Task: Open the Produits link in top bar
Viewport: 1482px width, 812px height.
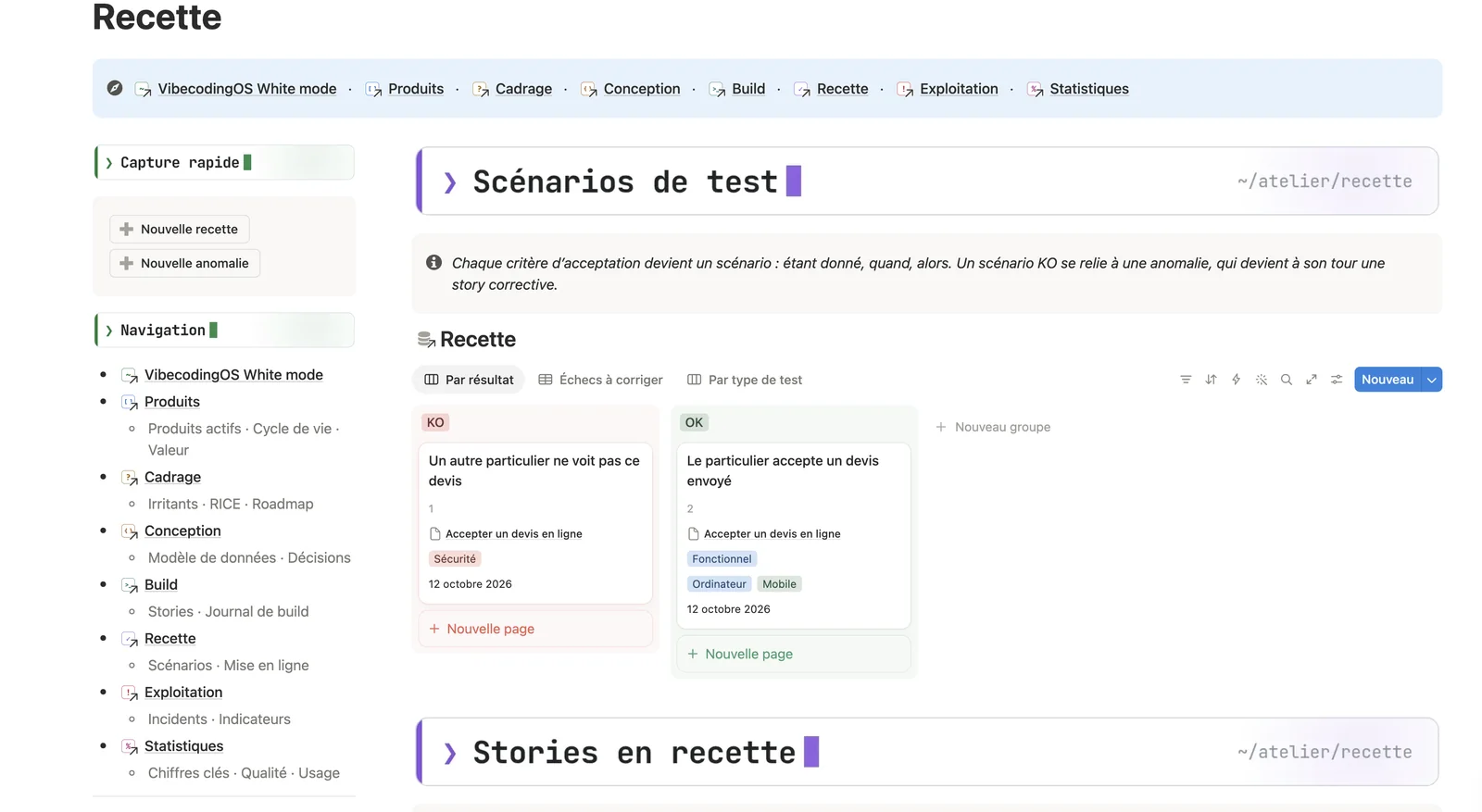Action: [416, 89]
